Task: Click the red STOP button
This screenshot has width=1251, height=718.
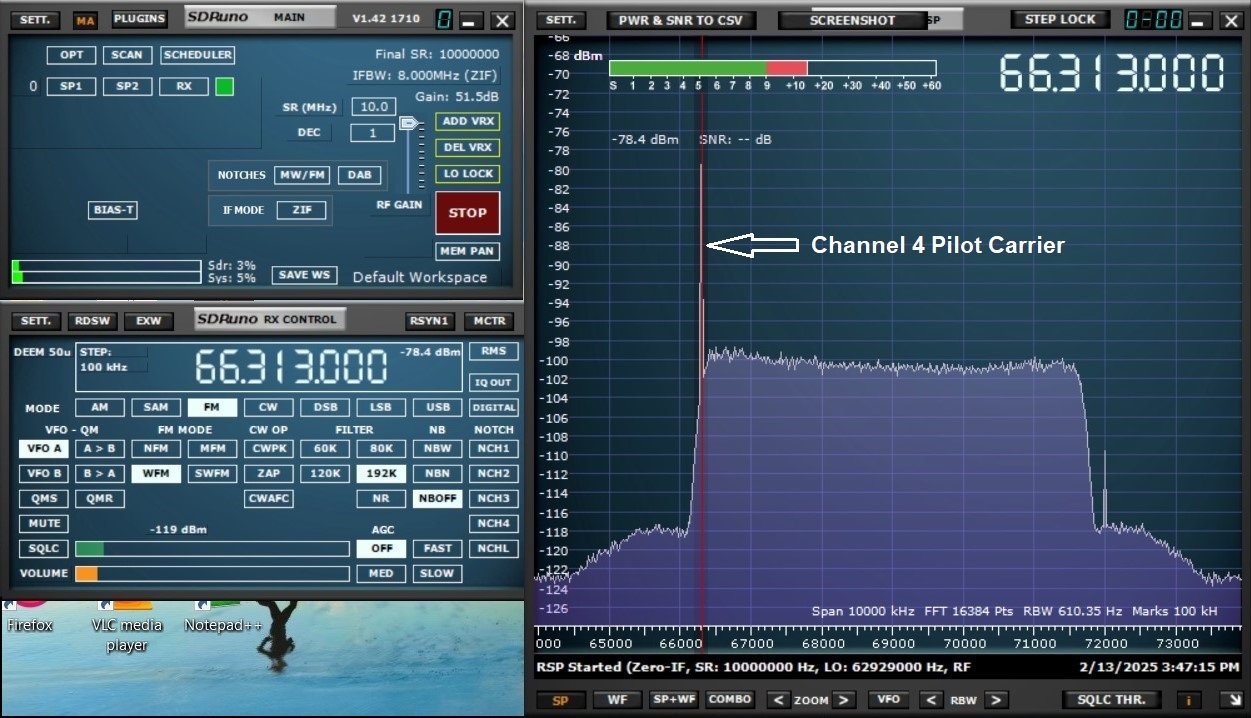Action: (468, 213)
